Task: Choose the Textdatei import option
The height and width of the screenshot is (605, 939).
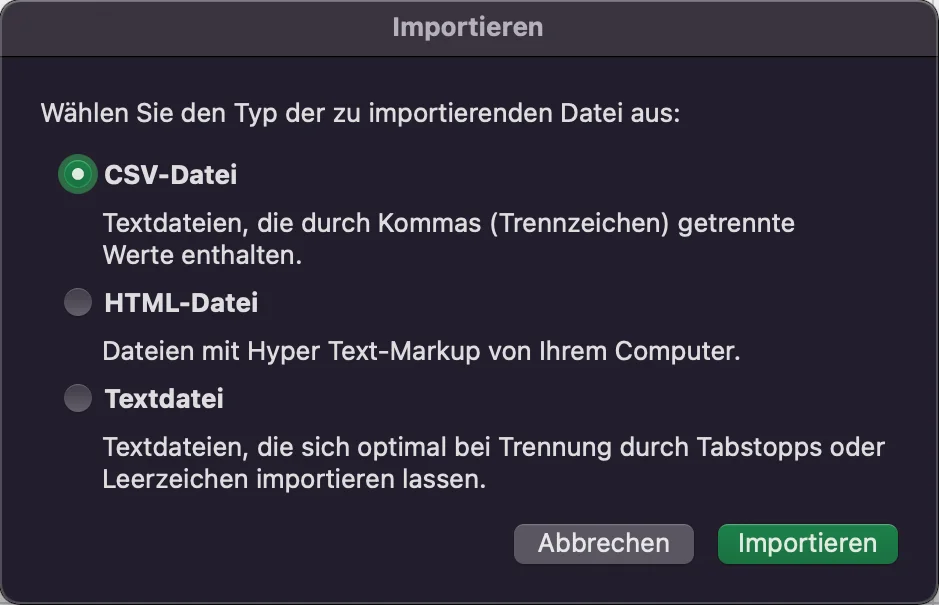Action: click(x=78, y=398)
